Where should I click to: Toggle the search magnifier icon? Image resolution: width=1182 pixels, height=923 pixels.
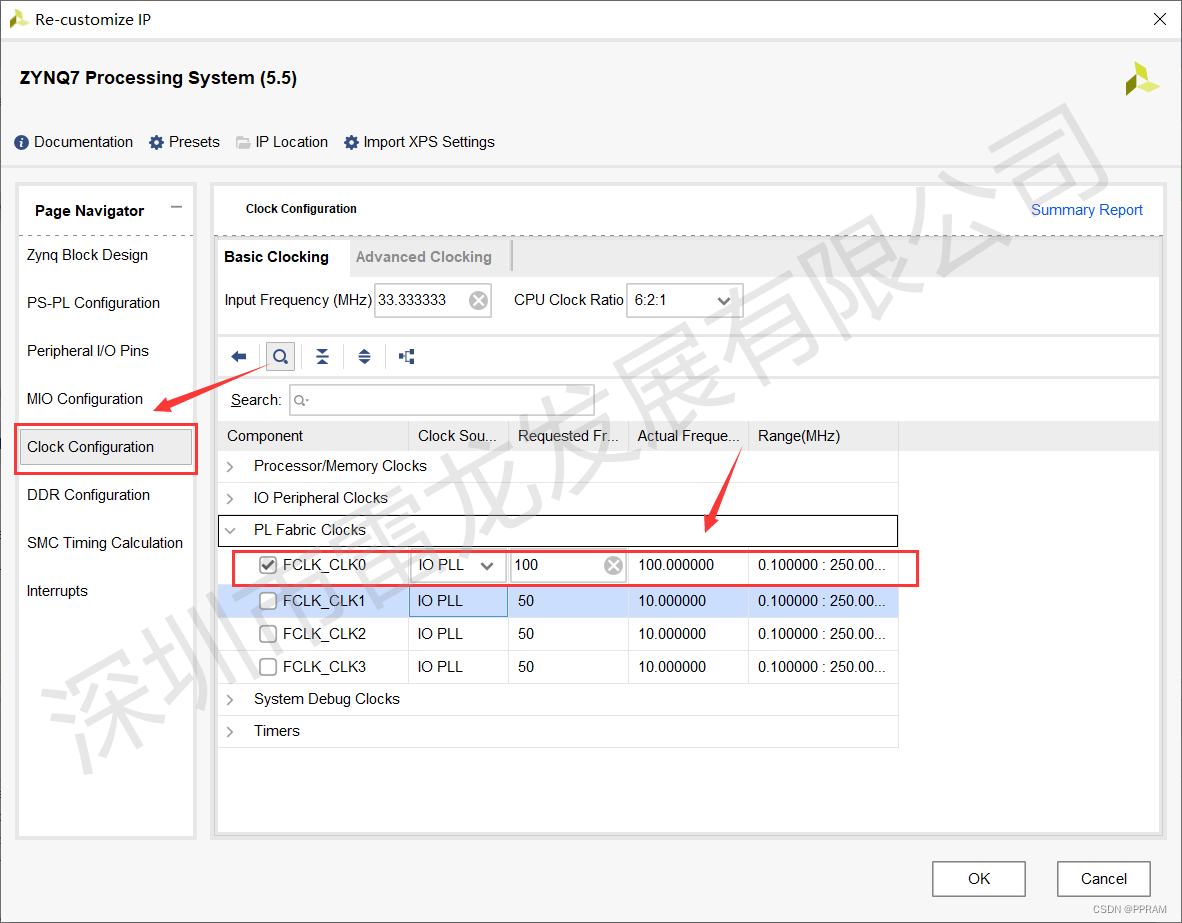(280, 357)
